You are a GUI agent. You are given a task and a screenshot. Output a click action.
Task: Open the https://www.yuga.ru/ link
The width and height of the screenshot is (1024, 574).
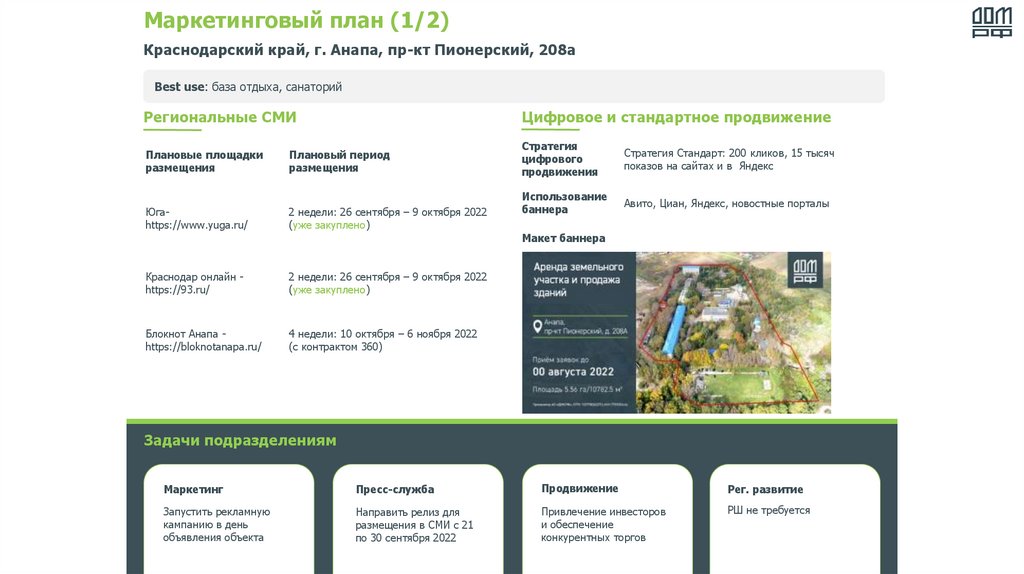pyautogui.click(x=197, y=225)
